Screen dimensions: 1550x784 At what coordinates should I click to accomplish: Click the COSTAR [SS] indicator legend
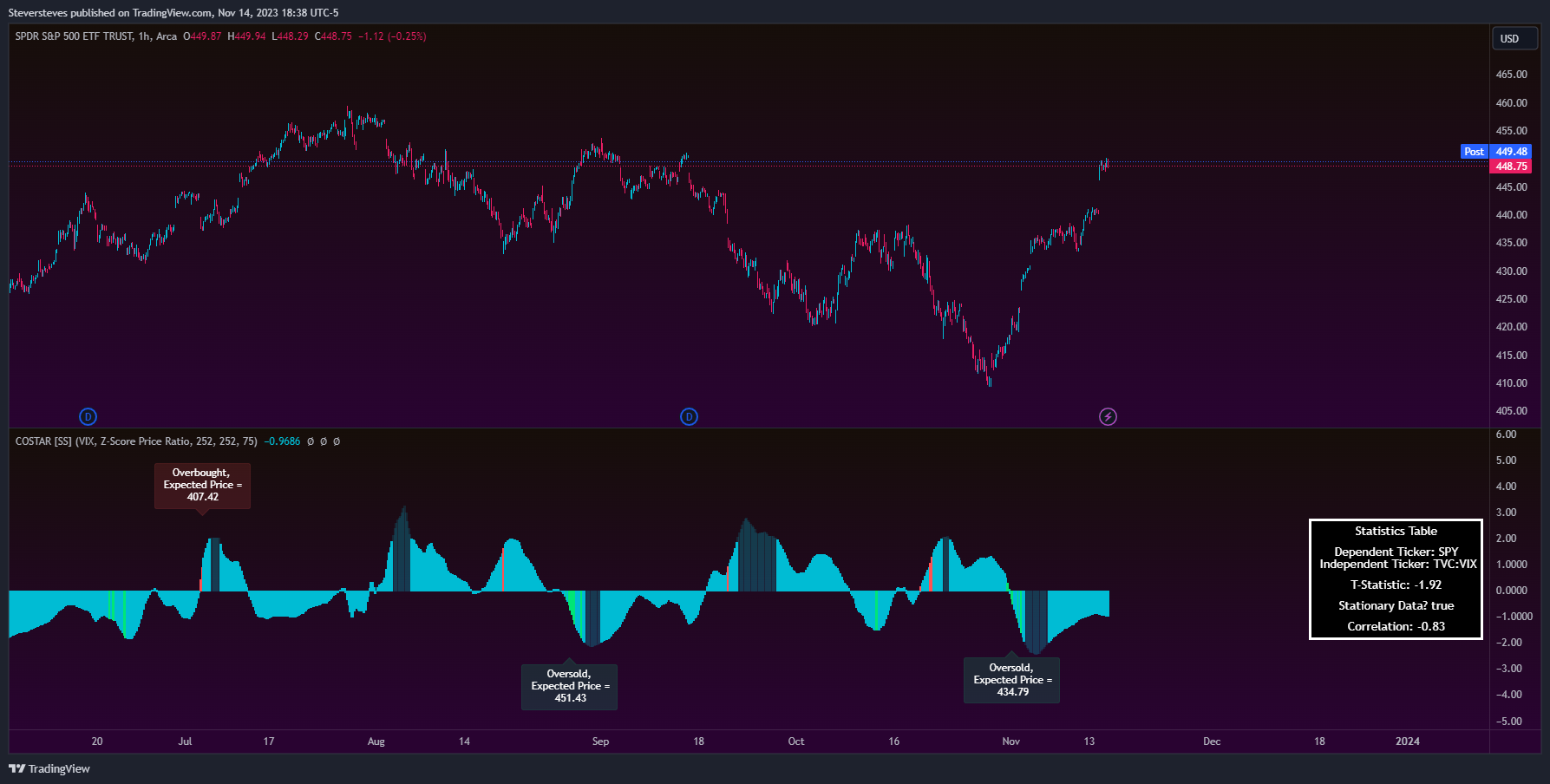[x=136, y=441]
